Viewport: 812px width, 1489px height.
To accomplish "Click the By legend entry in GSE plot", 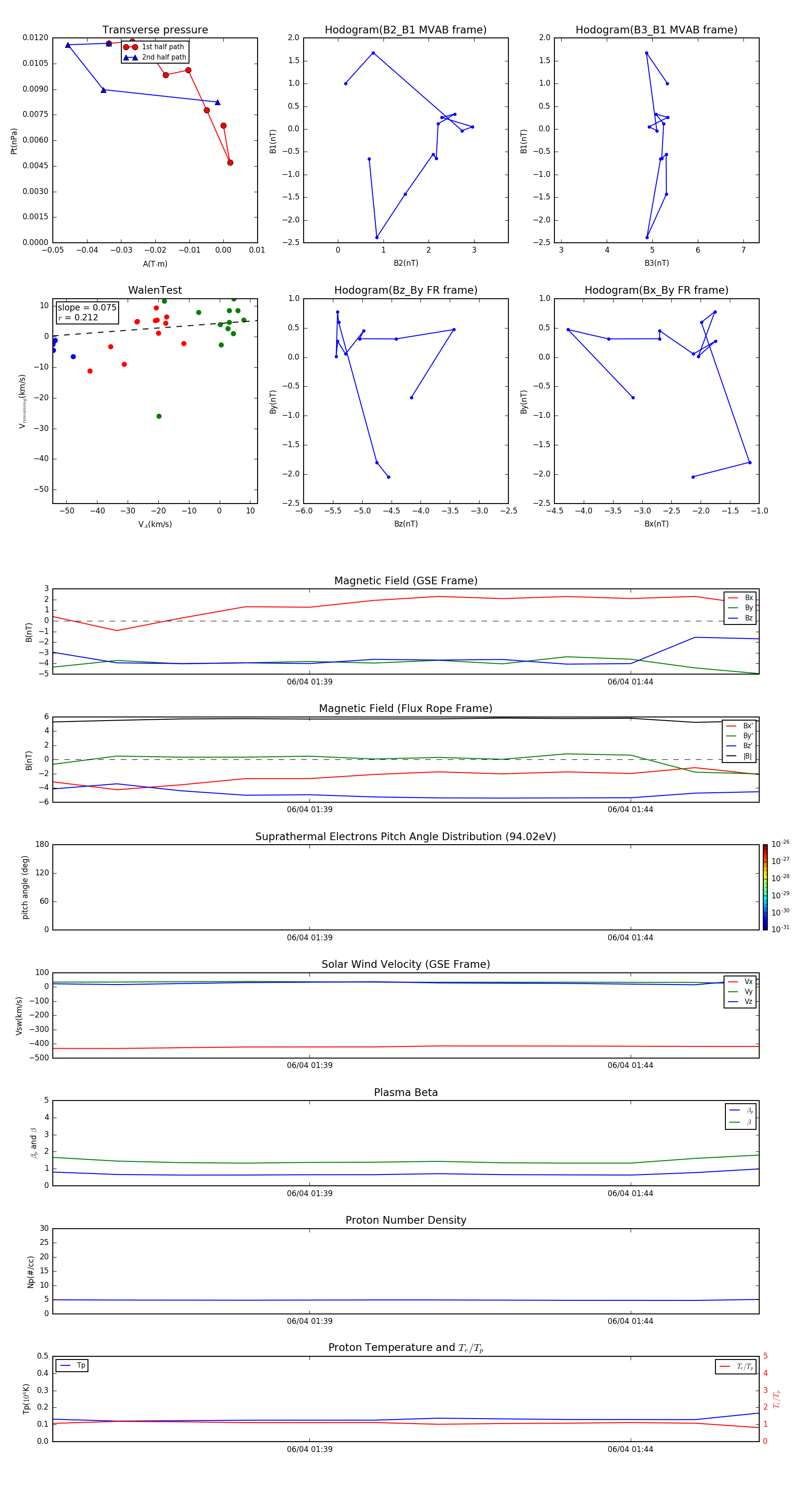I will pos(740,607).
